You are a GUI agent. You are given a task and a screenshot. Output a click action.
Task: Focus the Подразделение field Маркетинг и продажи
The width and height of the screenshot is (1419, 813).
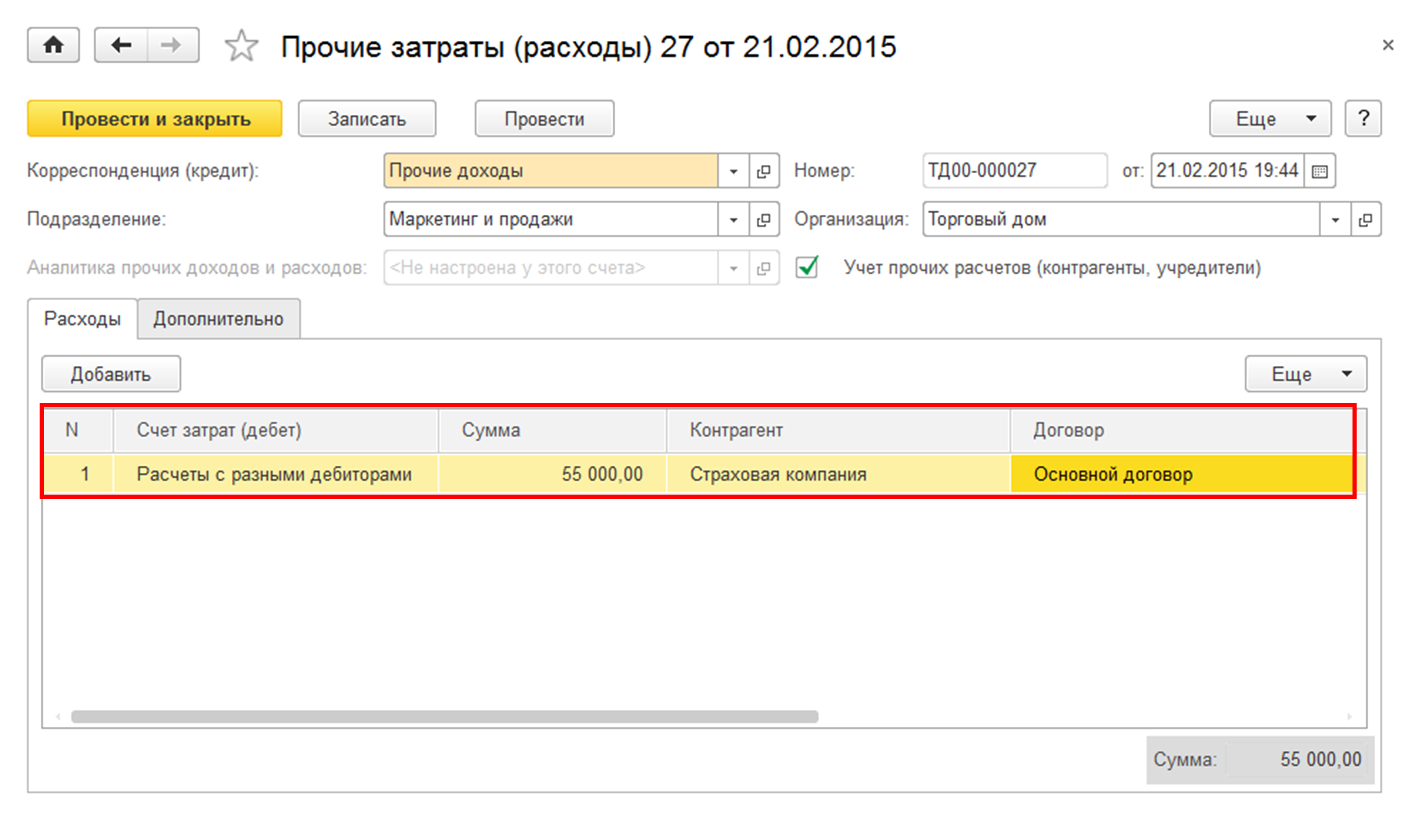click(551, 219)
